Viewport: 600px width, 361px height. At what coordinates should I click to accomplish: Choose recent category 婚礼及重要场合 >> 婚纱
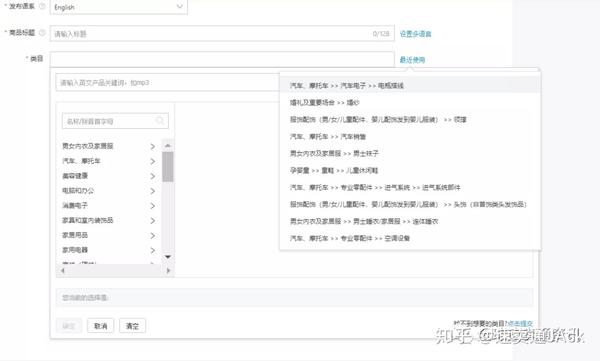point(324,102)
